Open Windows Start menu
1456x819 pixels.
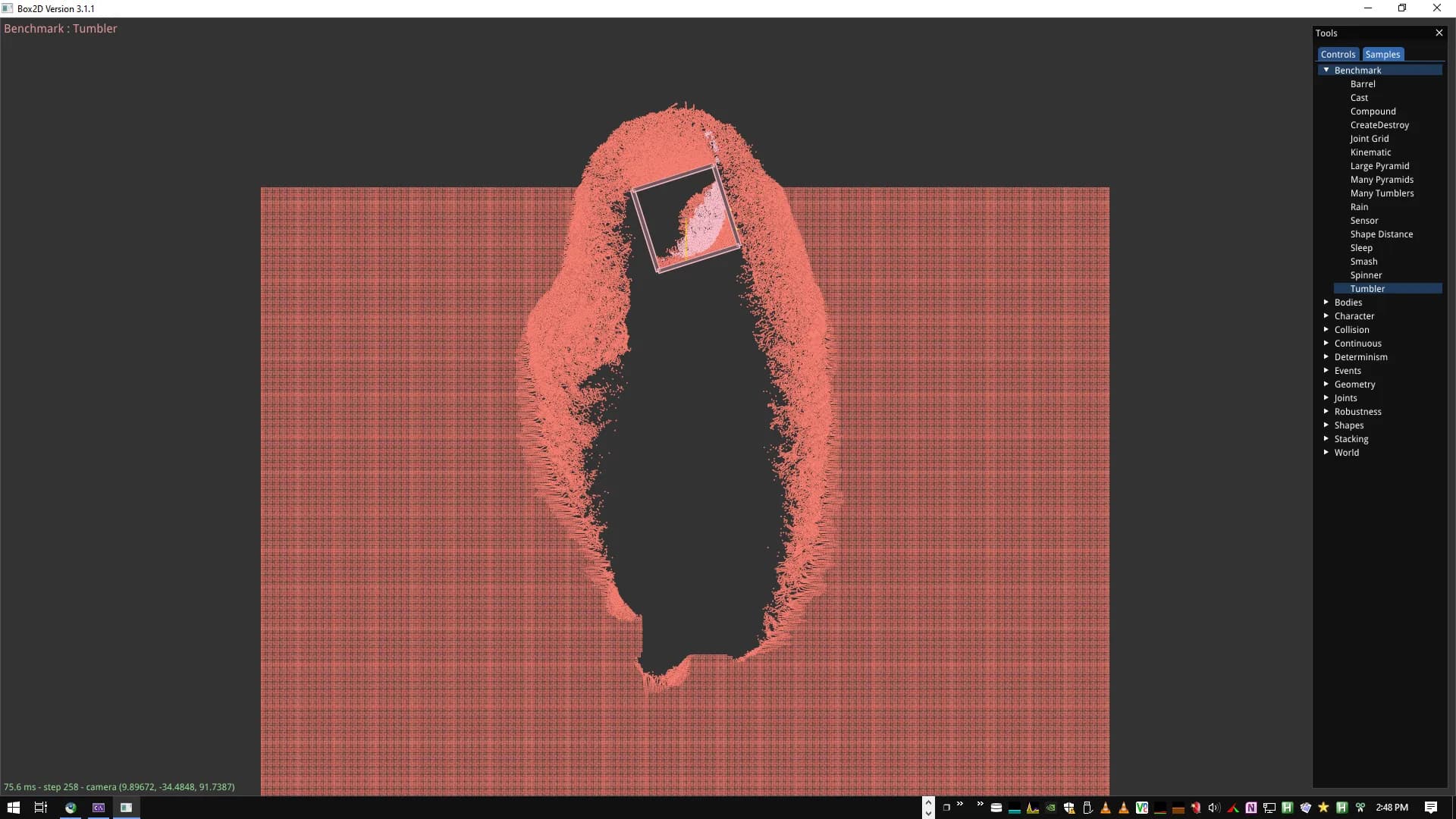point(13,808)
